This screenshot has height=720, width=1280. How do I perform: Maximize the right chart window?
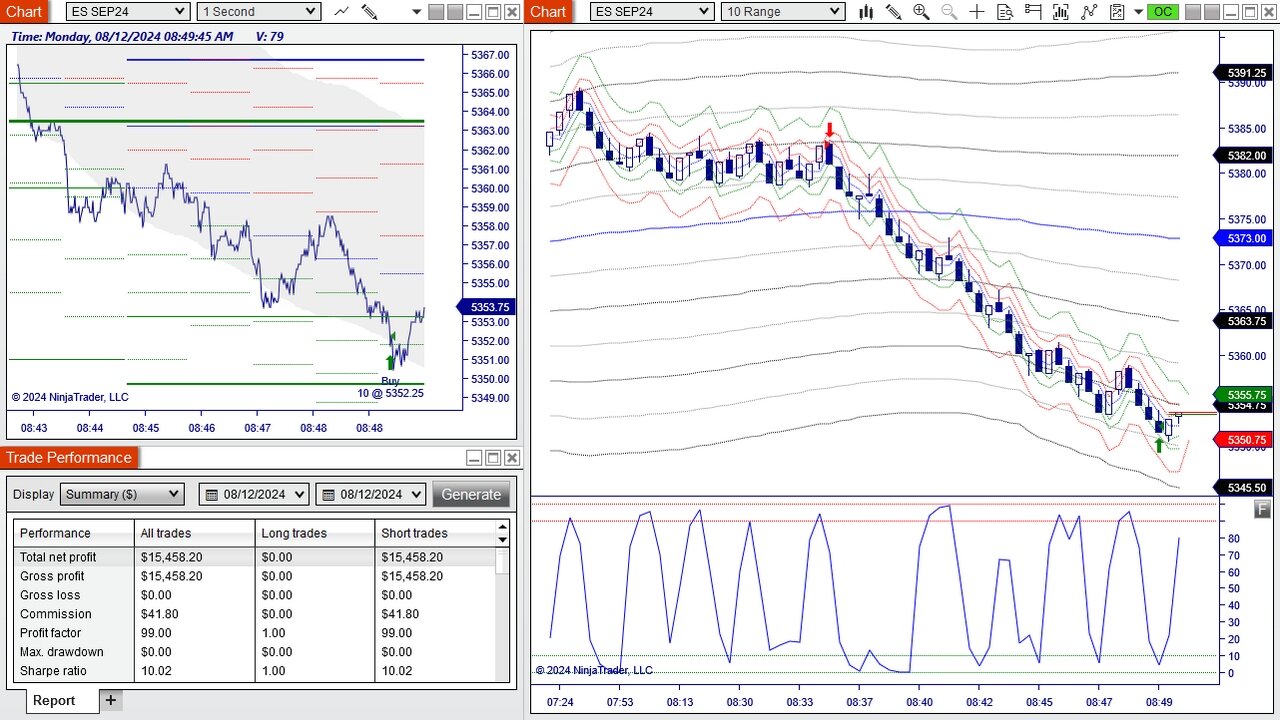point(1249,12)
